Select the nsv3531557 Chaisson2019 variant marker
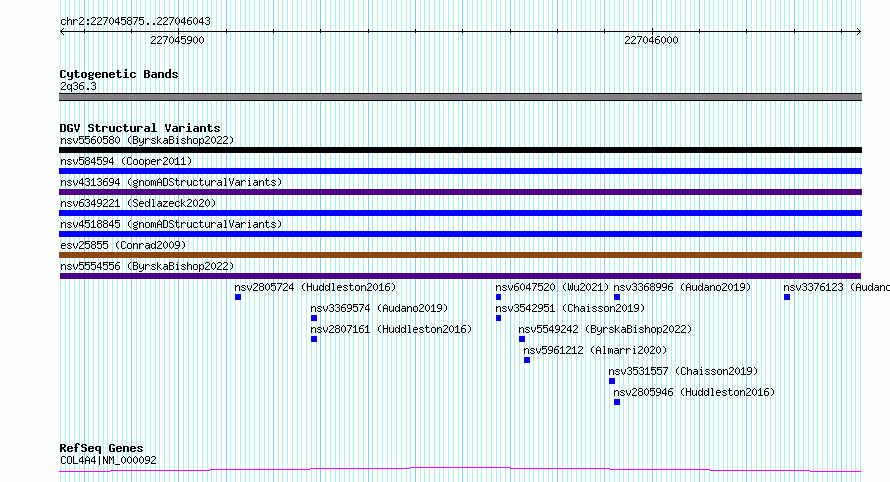 tap(612, 381)
